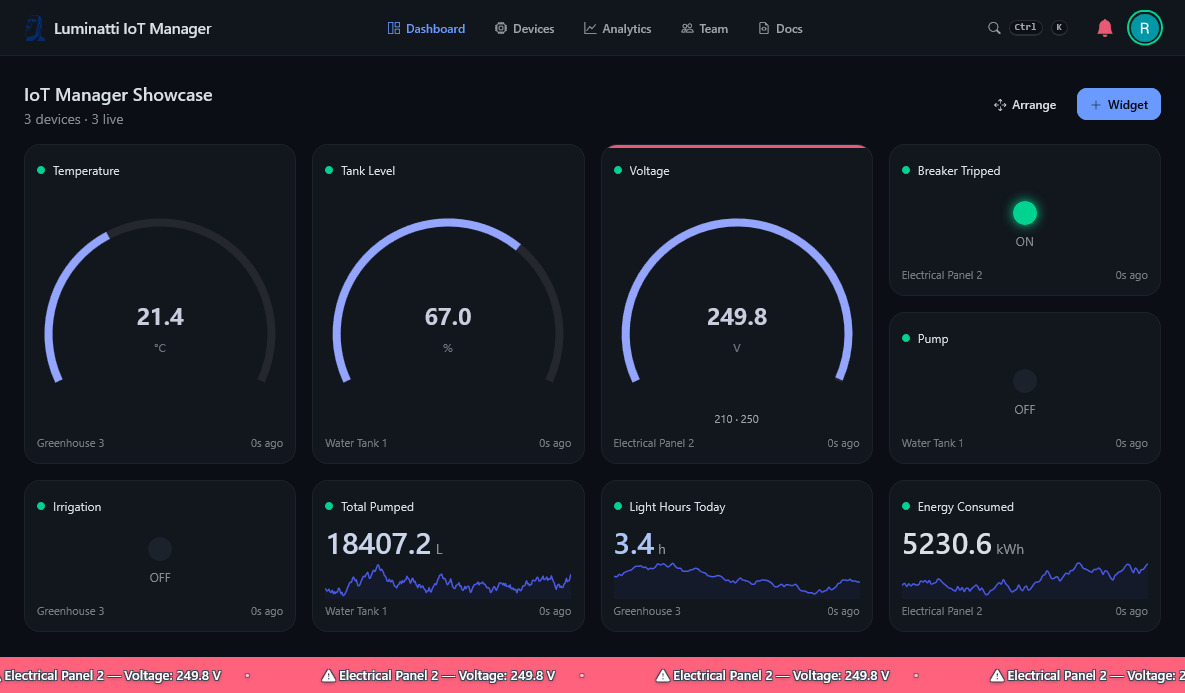The height and width of the screenshot is (693, 1185).
Task: Click the Total Pumped sparkline chart
Action: tap(448, 581)
